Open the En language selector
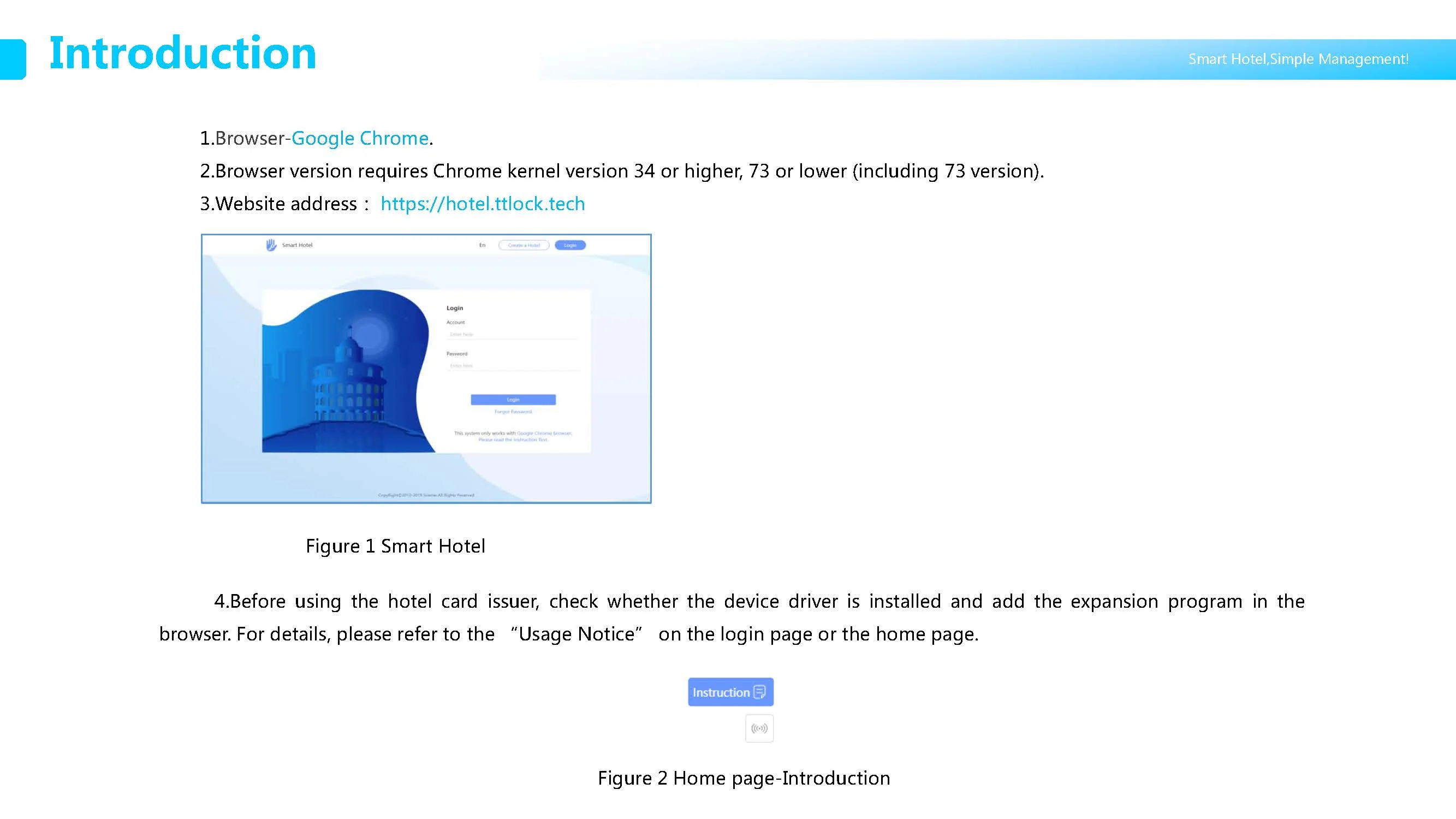This screenshot has width=1456, height=819. tap(482, 245)
